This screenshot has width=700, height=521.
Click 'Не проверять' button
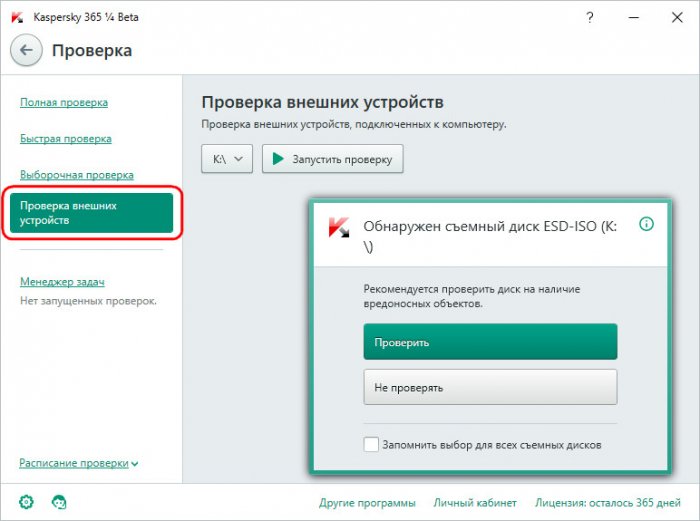tap(490, 387)
